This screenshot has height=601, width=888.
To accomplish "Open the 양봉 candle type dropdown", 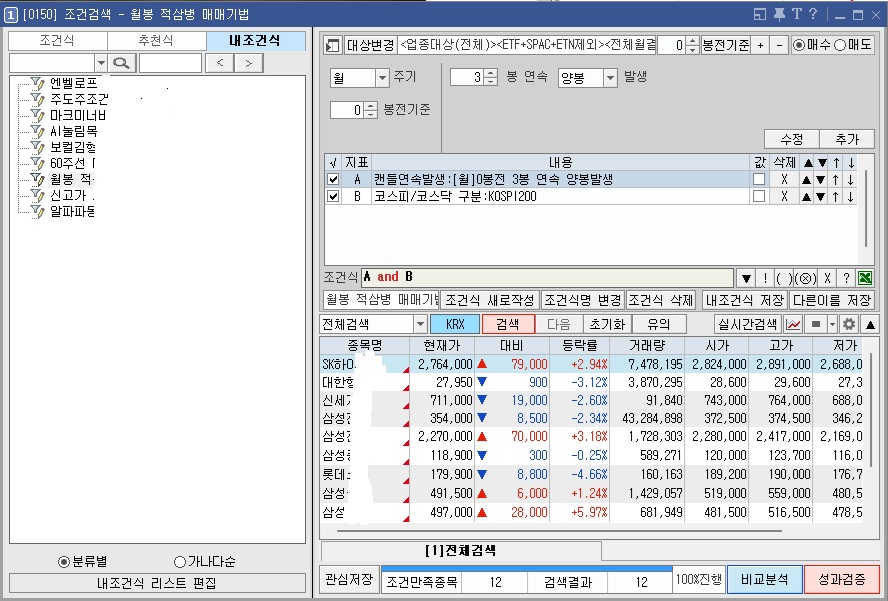I will pyautogui.click(x=610, y=78).
